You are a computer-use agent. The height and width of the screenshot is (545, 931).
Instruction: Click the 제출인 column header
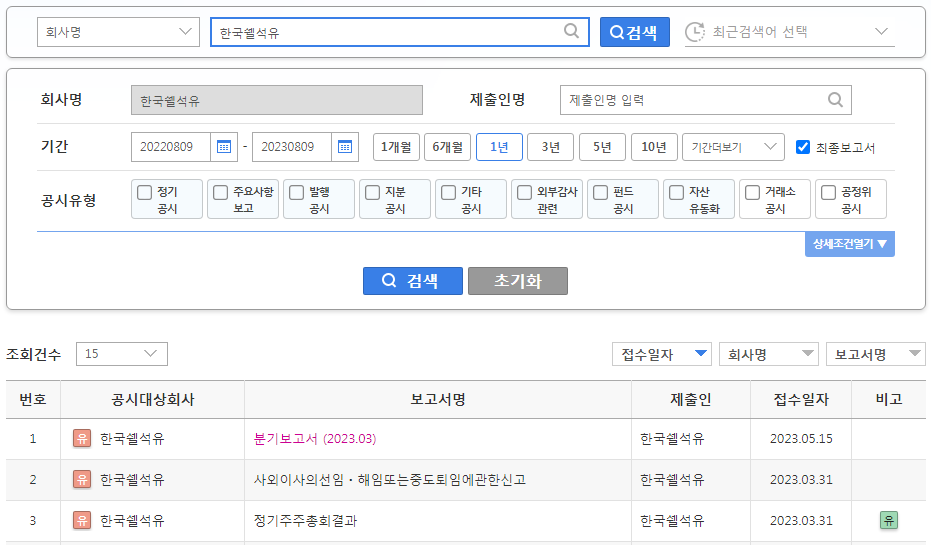pos(691,400)
